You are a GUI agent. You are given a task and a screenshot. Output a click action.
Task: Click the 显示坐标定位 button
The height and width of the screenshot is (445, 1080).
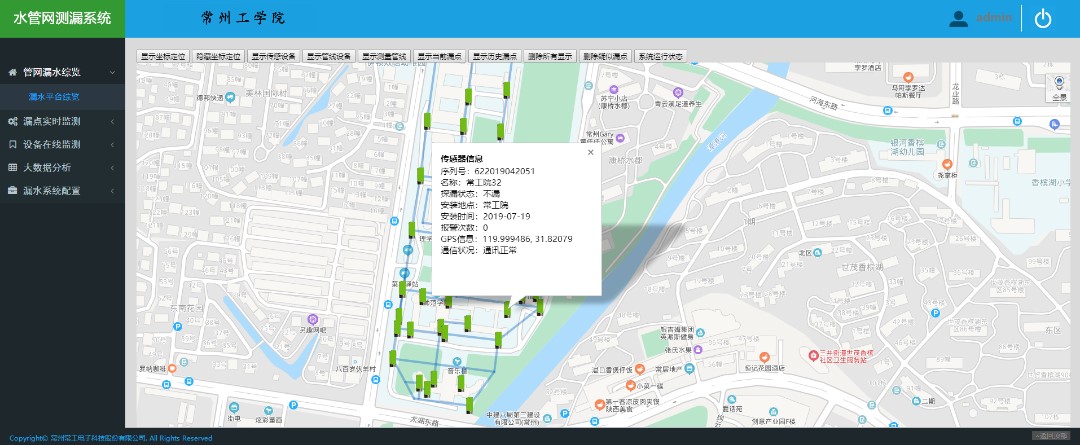163,57
